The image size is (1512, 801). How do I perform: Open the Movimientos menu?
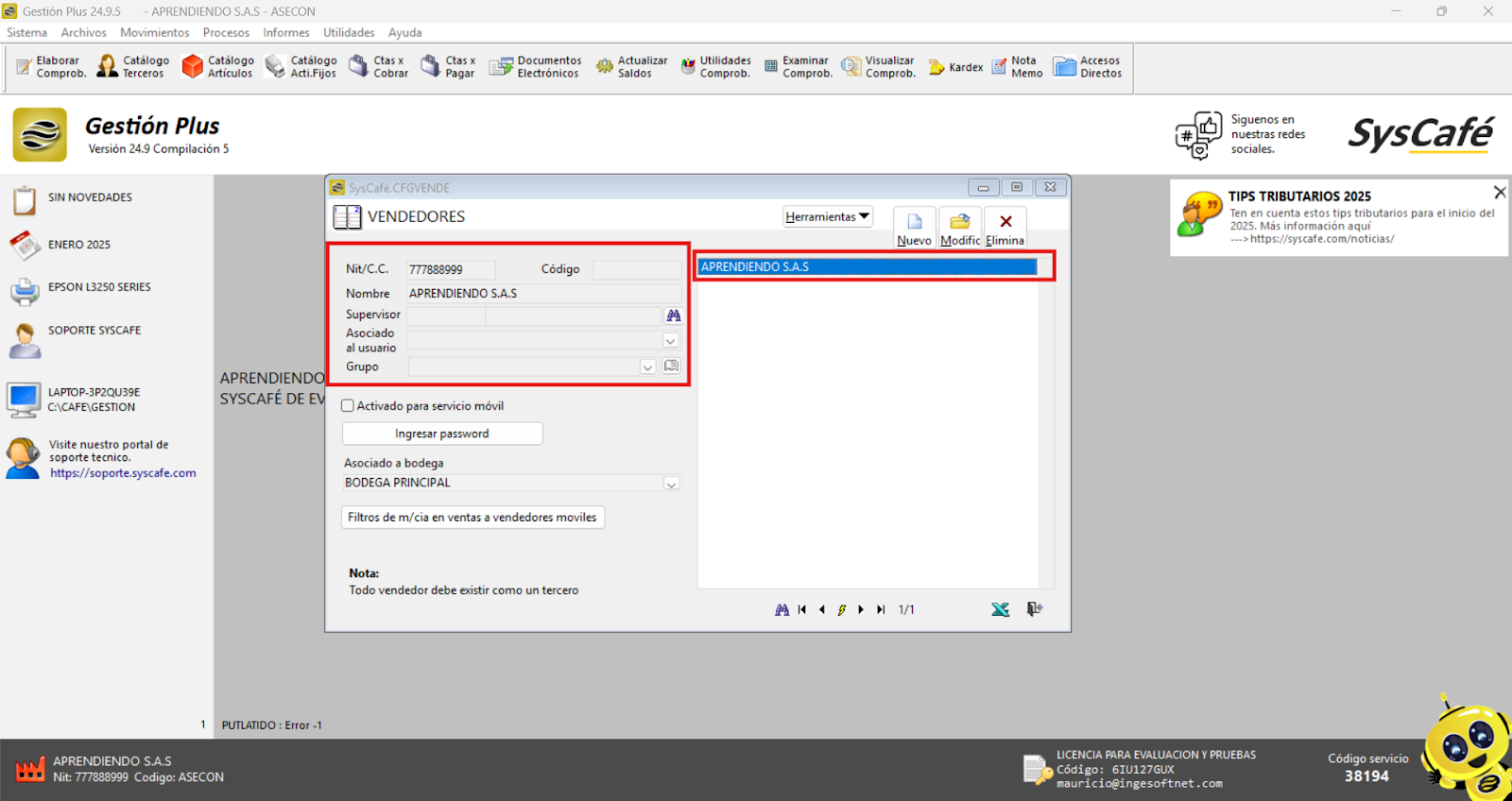tap(154, 32)
